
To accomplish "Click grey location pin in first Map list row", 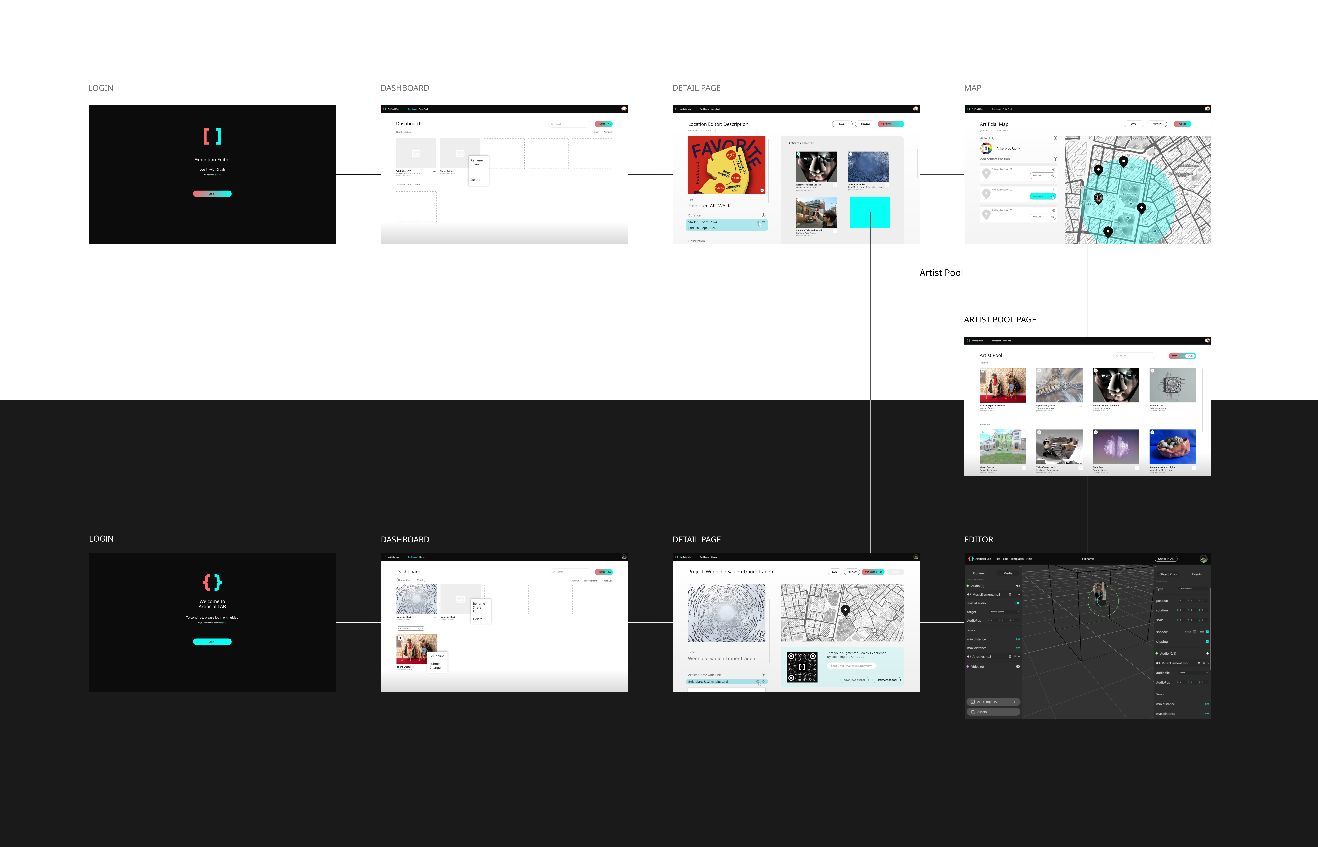I will click(986, 174).
